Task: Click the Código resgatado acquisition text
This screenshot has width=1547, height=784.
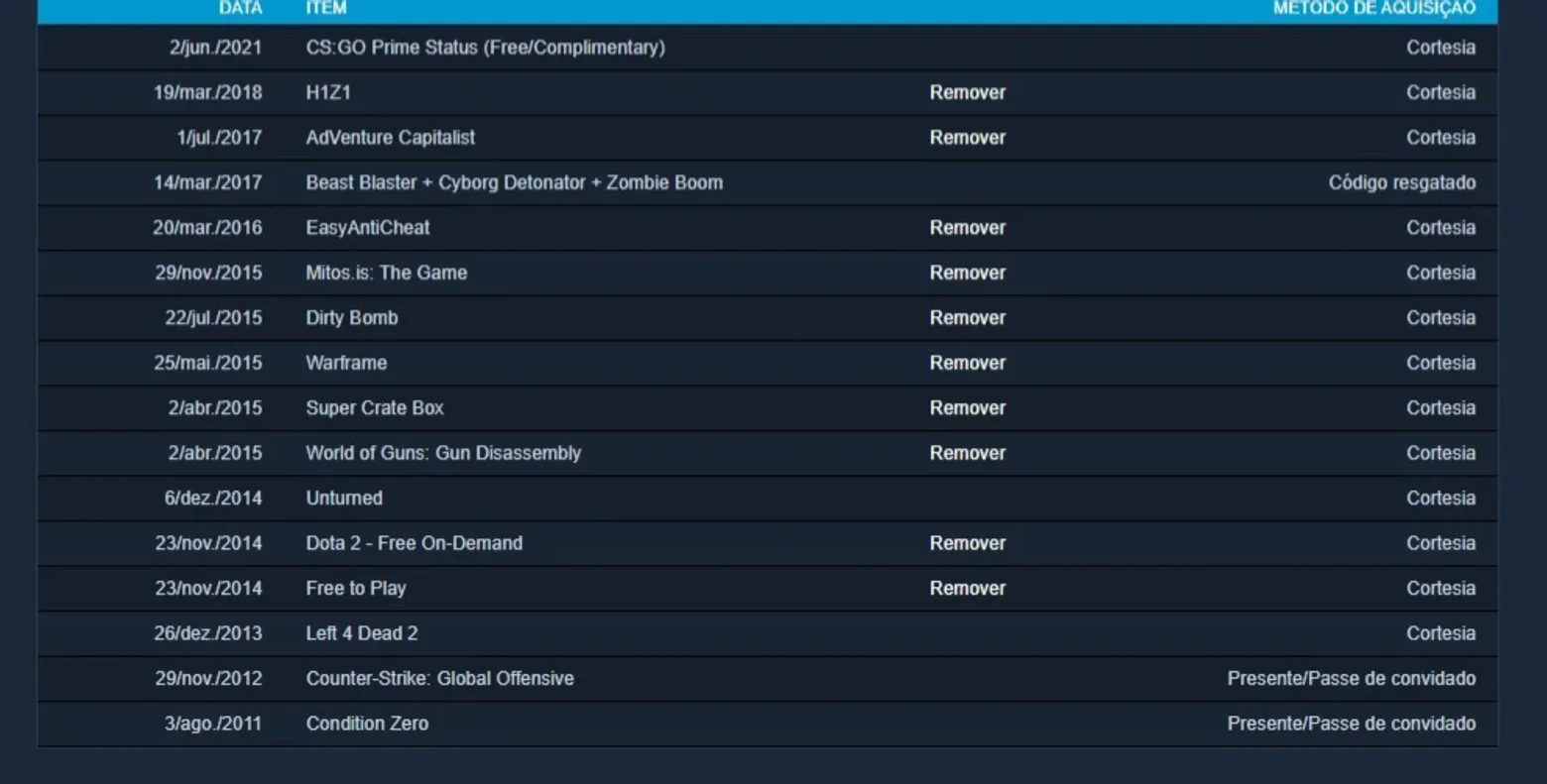Action: pyautogui.click(x=1402, y=182)
